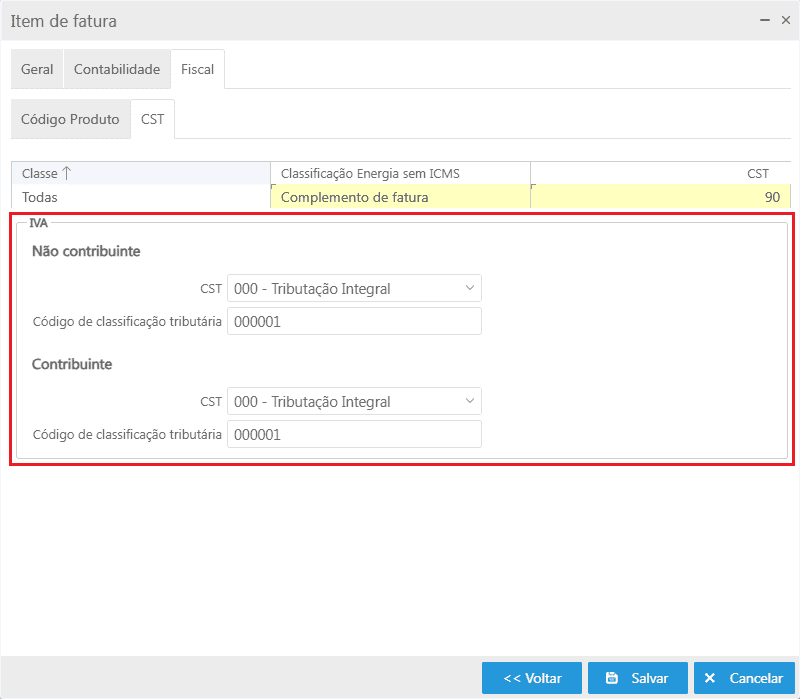Select the Todas row cell
Viewport: 800px width, 699px height.
[x=140, y=197]
